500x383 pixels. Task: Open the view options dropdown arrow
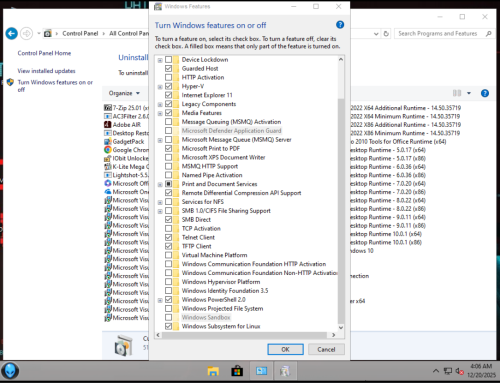point(469,93)
